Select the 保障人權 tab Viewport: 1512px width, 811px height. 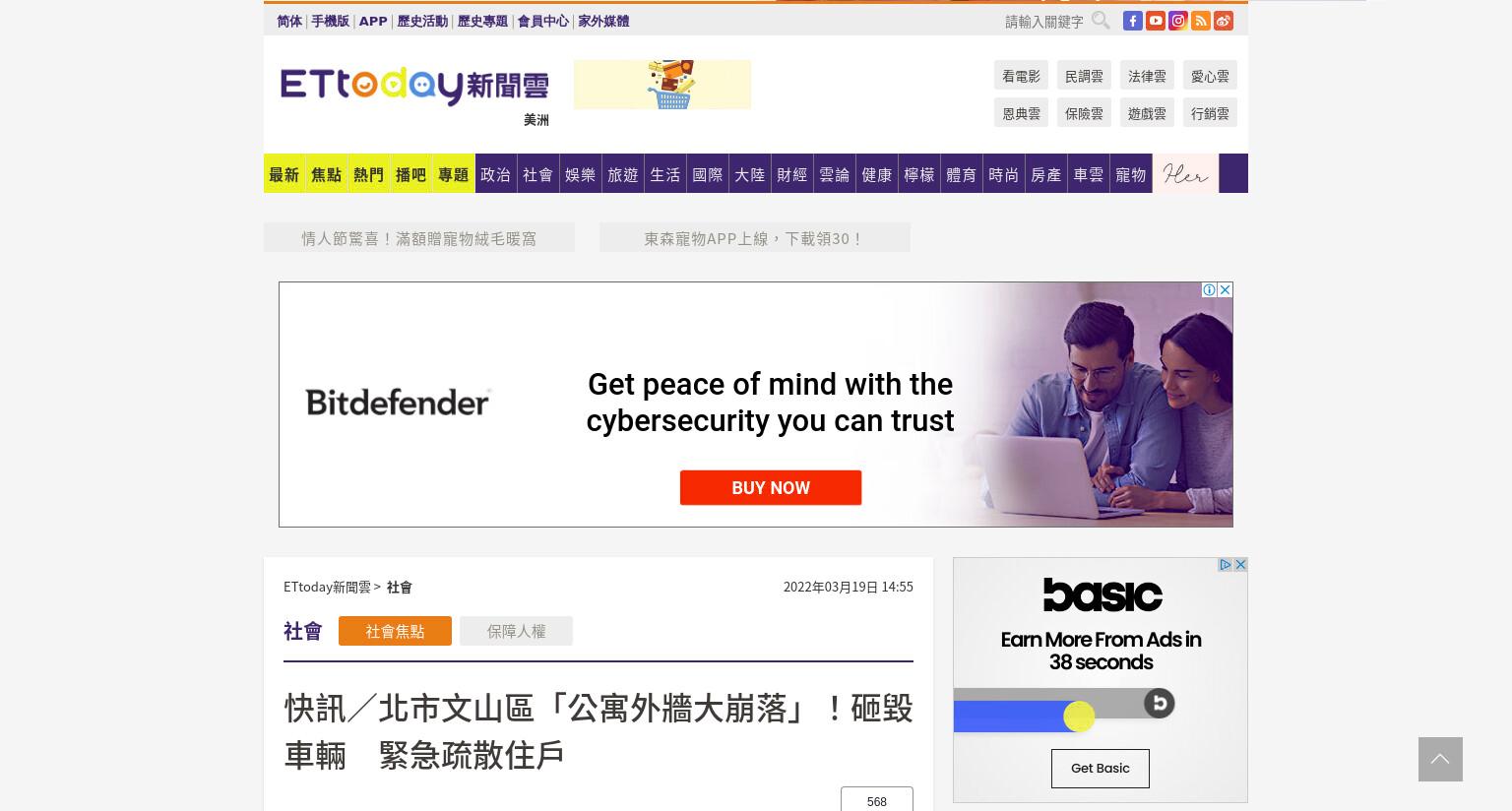[516, 631]
